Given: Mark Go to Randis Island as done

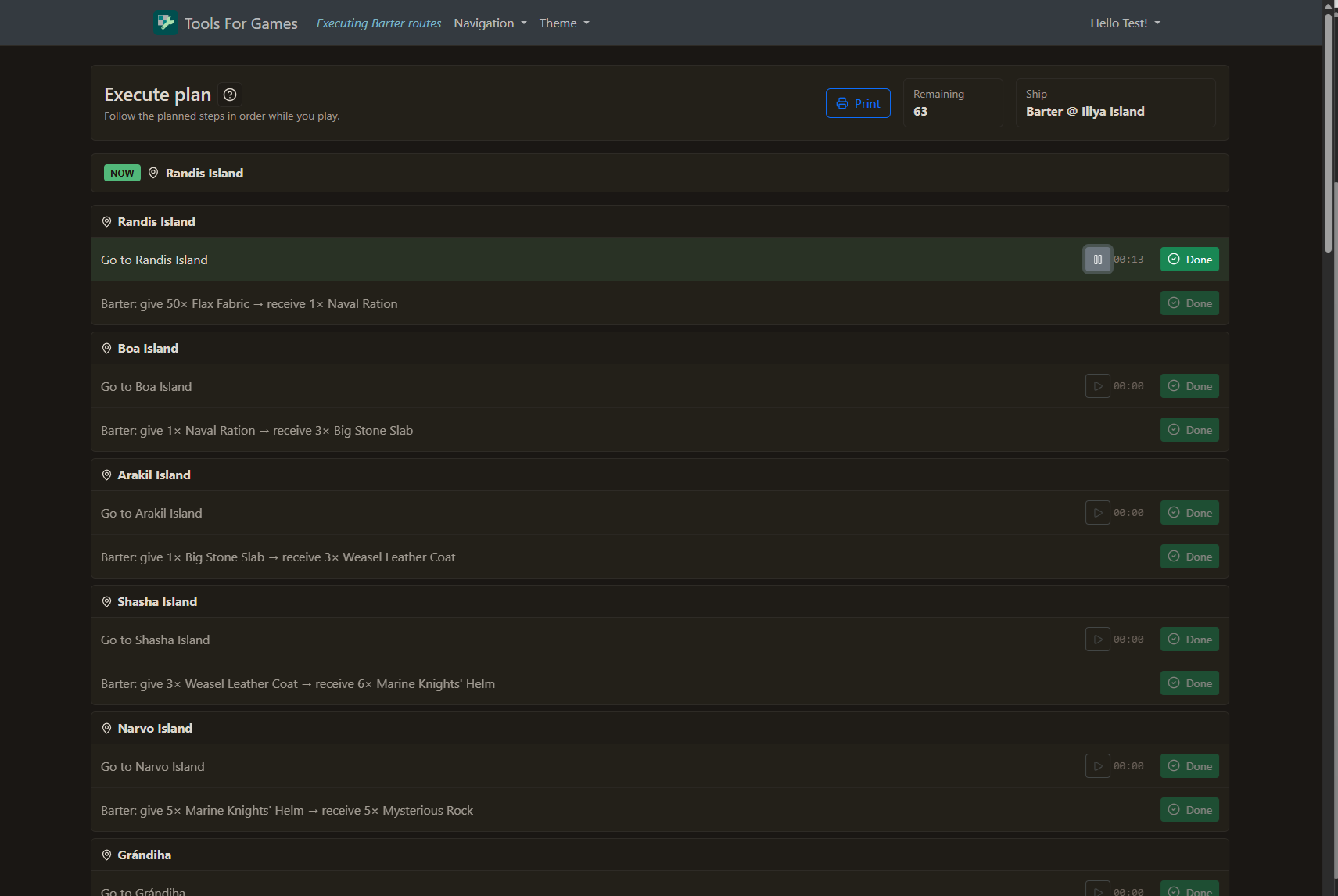Looking at the screenshot, I should pyautogui.click(x=1189, y=260).
